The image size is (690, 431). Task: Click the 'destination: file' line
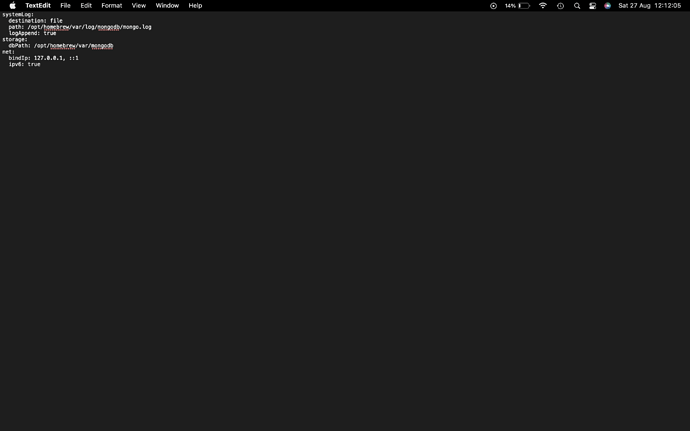coord(36,21)
